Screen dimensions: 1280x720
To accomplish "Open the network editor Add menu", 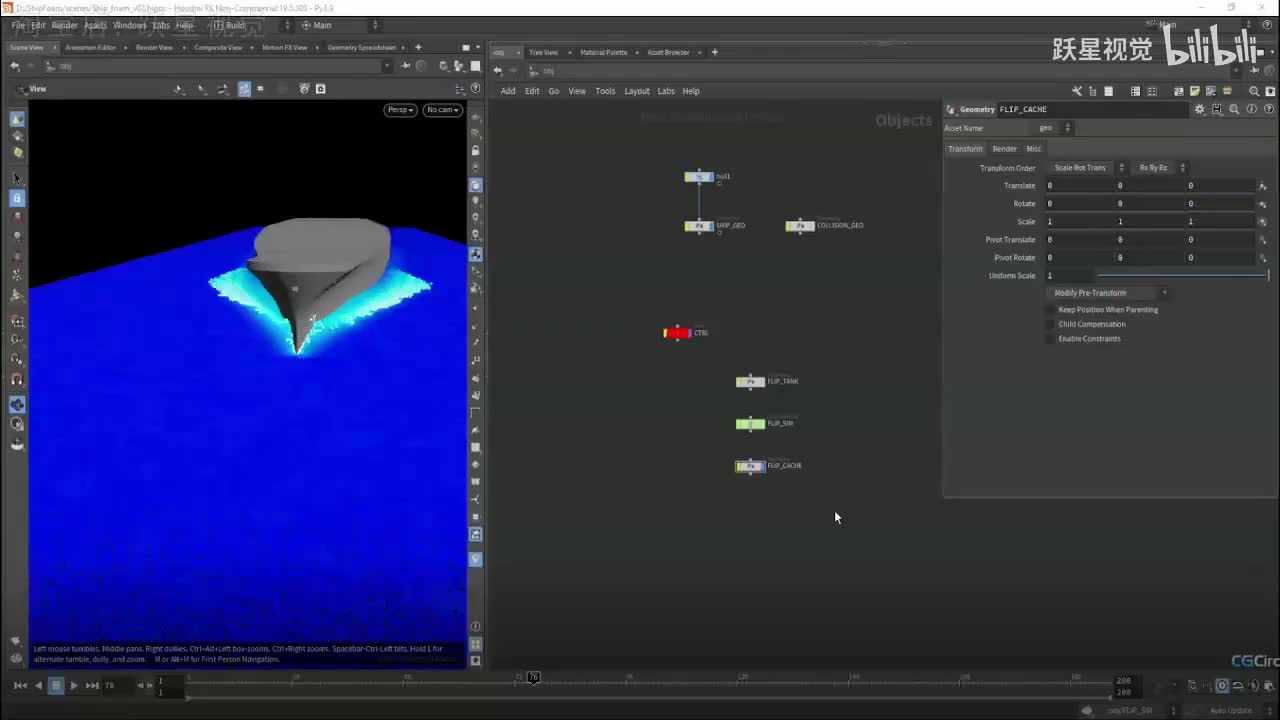I will coord(508,91).
